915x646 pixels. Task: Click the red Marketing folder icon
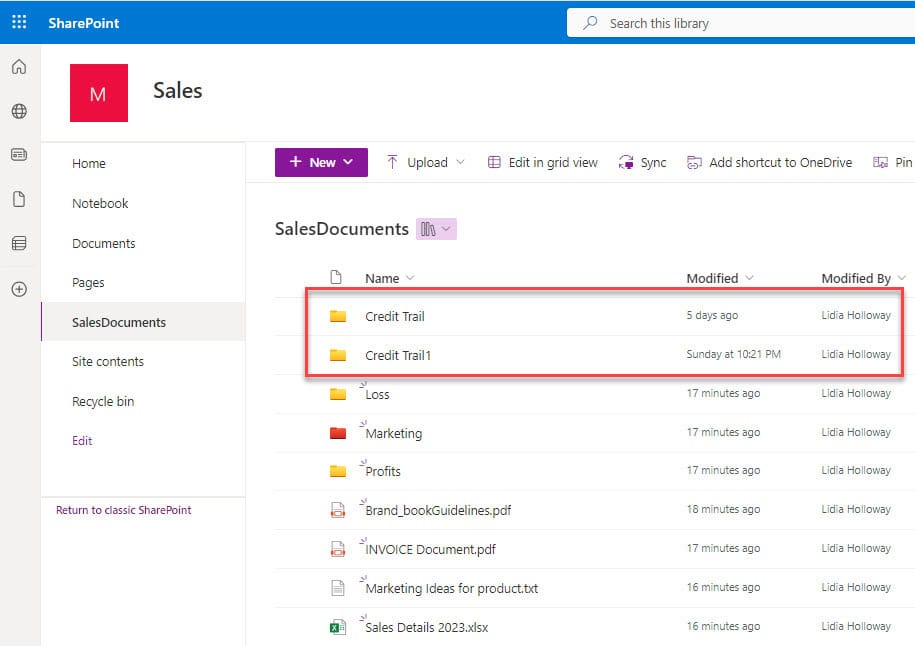tap(338, 433)
